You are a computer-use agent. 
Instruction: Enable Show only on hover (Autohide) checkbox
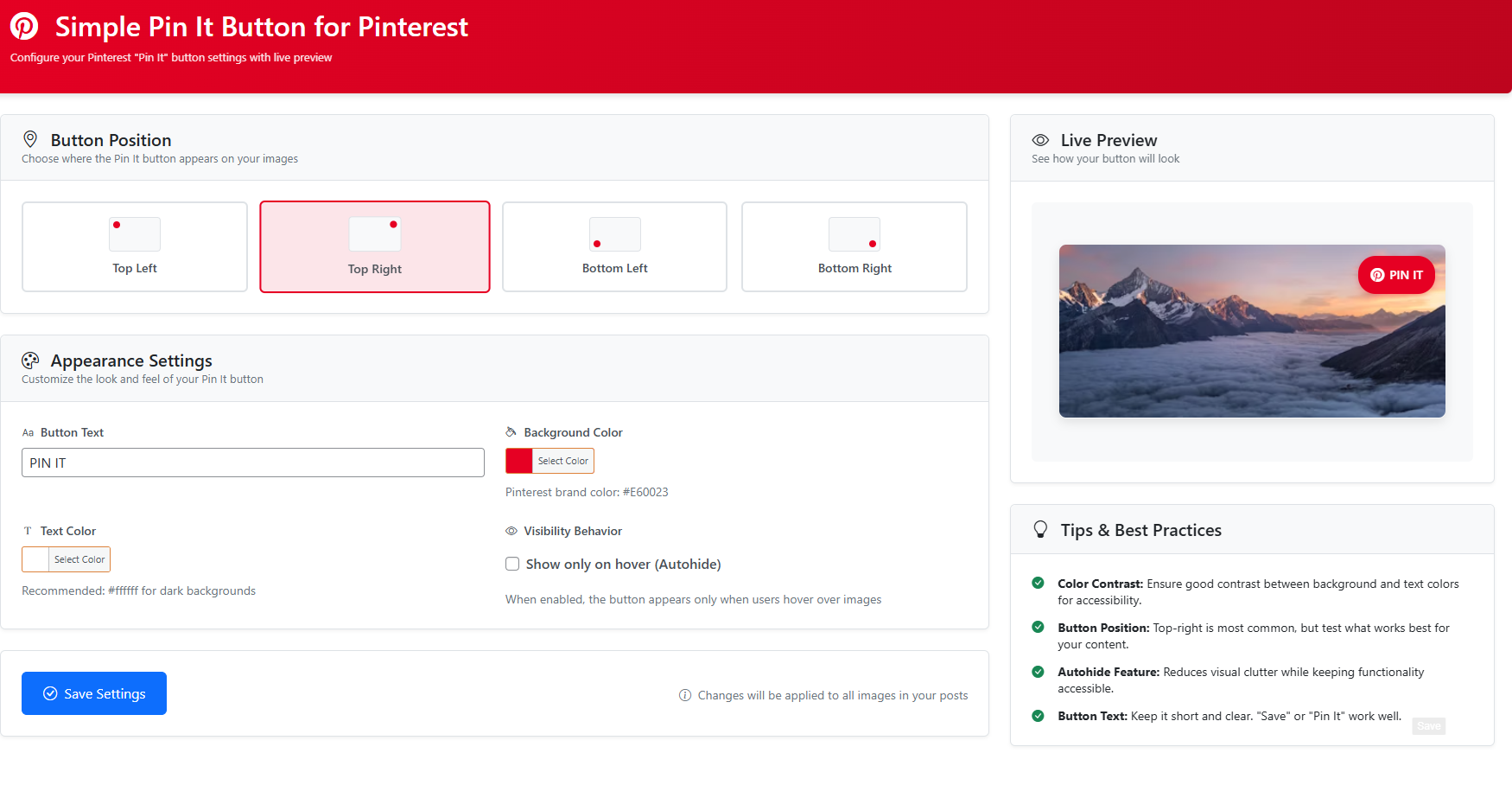[512, 564]
